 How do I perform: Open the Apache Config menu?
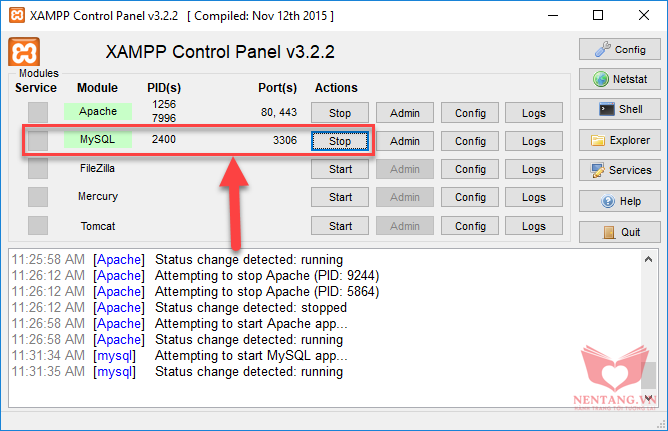470,113
